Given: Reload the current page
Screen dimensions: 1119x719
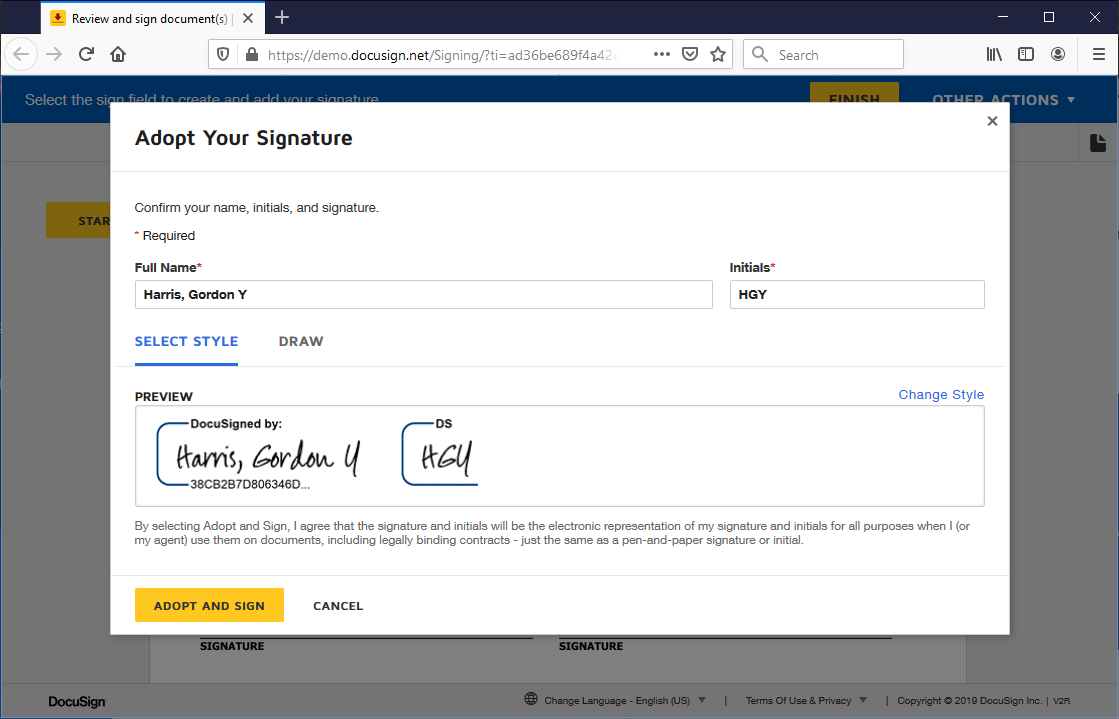Looking at the screenshot, I should coord(86,54).
